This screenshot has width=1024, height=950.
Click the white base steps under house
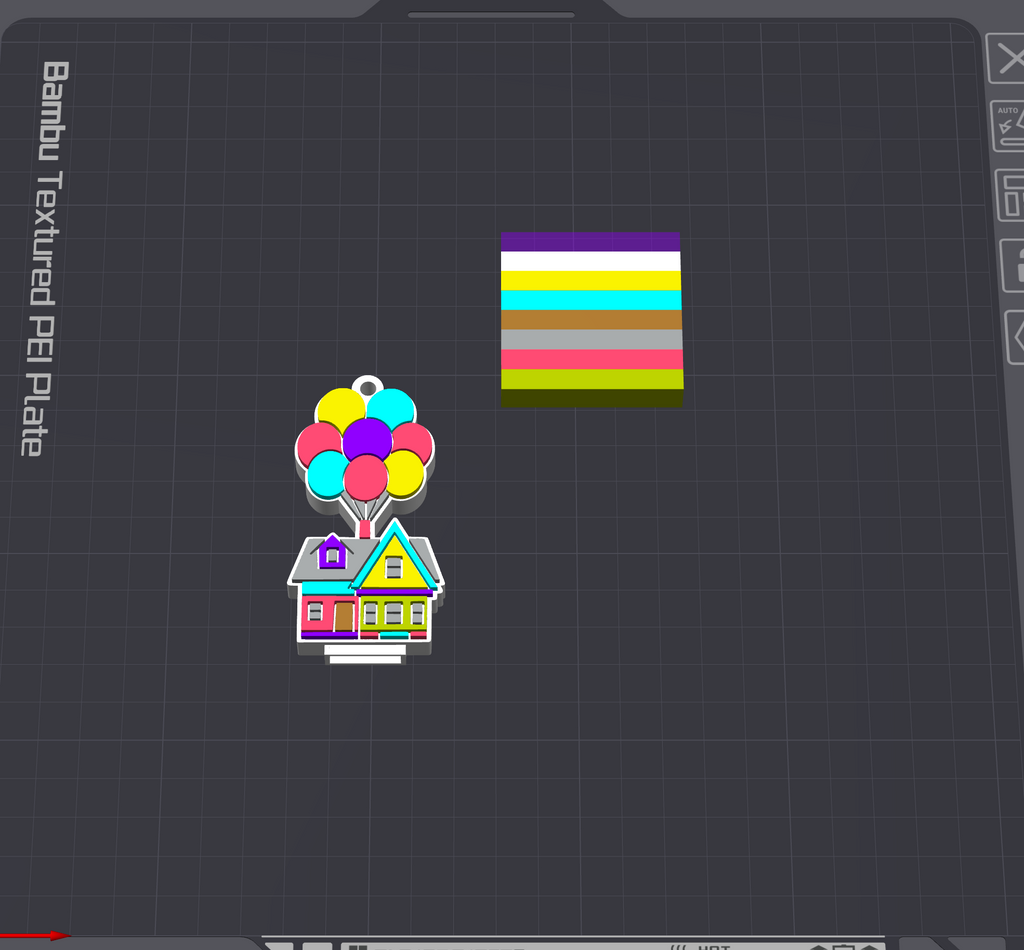(x=365, y=654)
